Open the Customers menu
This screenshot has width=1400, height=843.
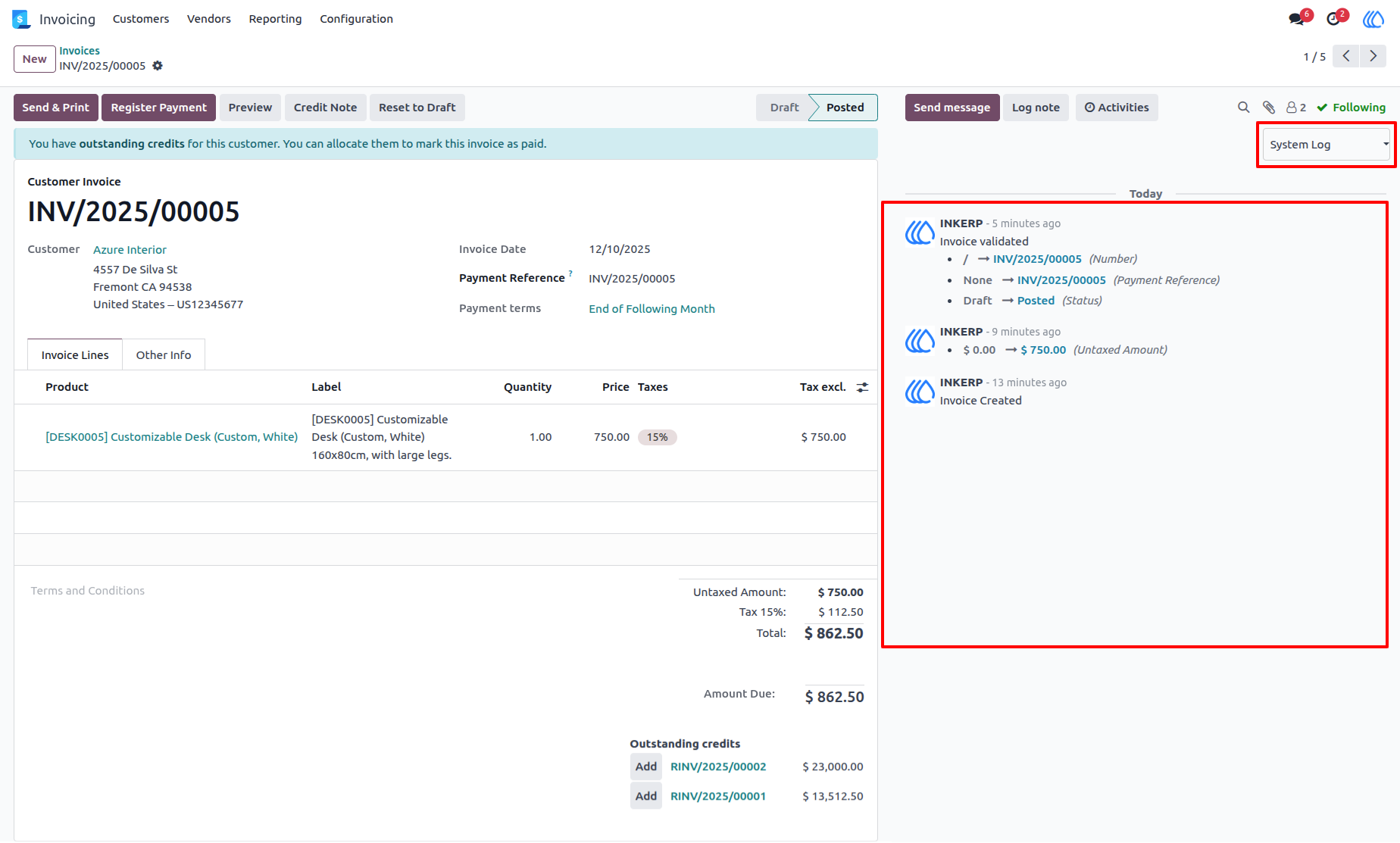pos(141,19)
